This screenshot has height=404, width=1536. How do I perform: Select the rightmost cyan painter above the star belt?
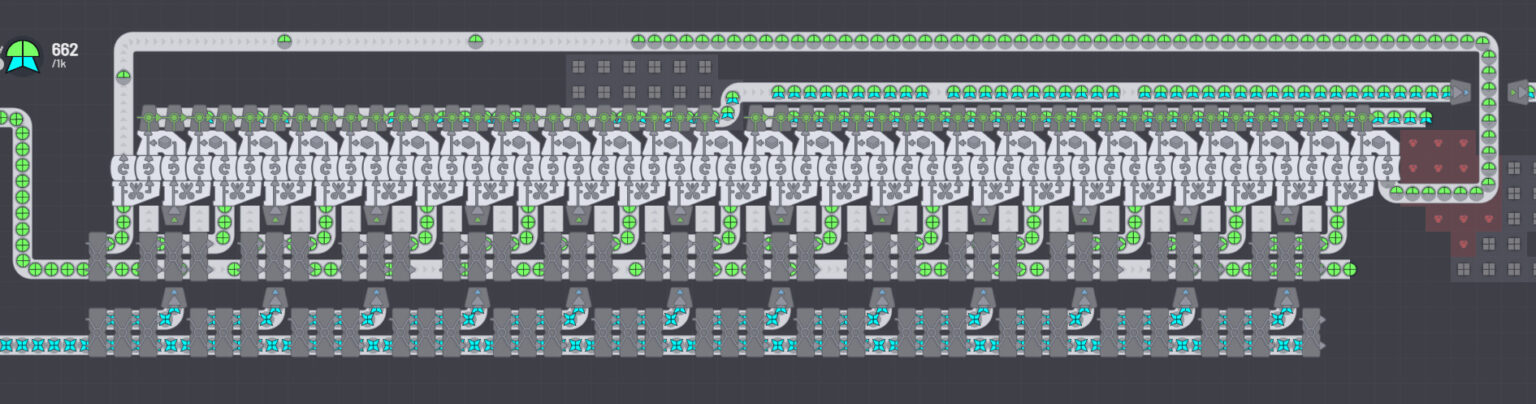pyautogui.click(x=1286, y=298)
